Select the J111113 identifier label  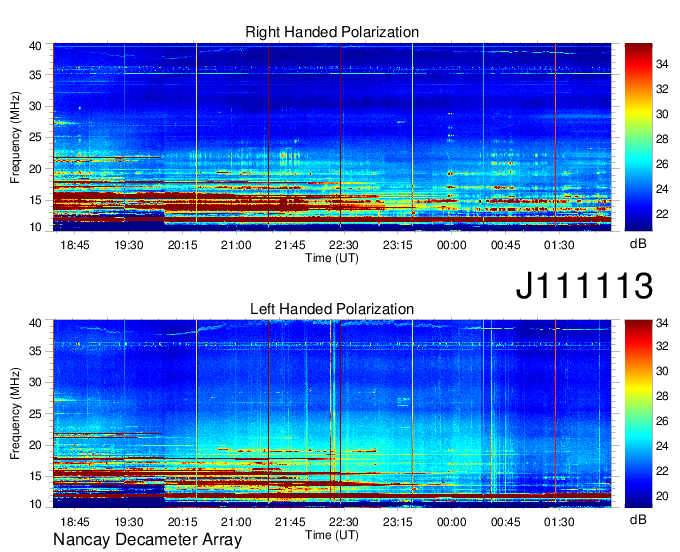[x=584, y=286]
